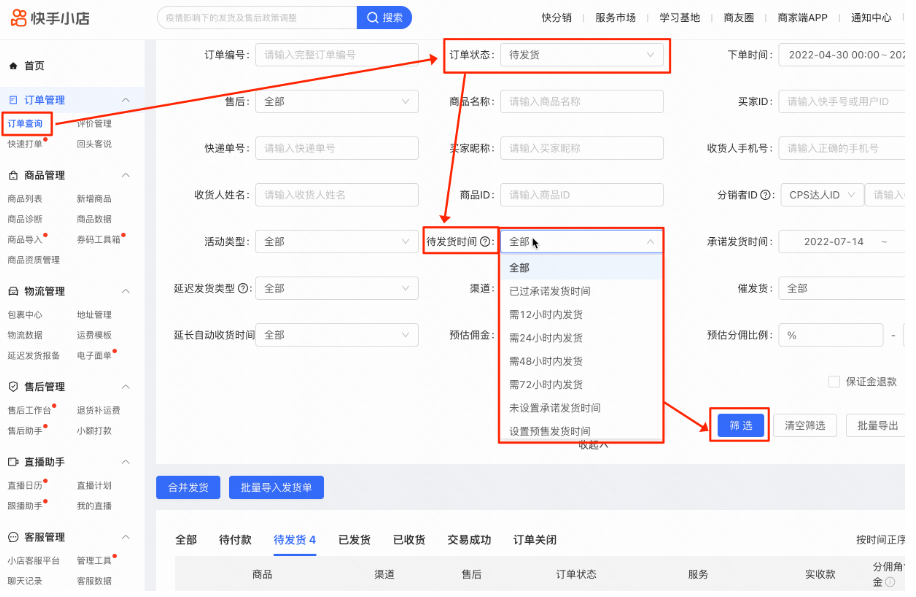
Task: Click the 商品管理 section icon in sidebar
Action: 12,173
